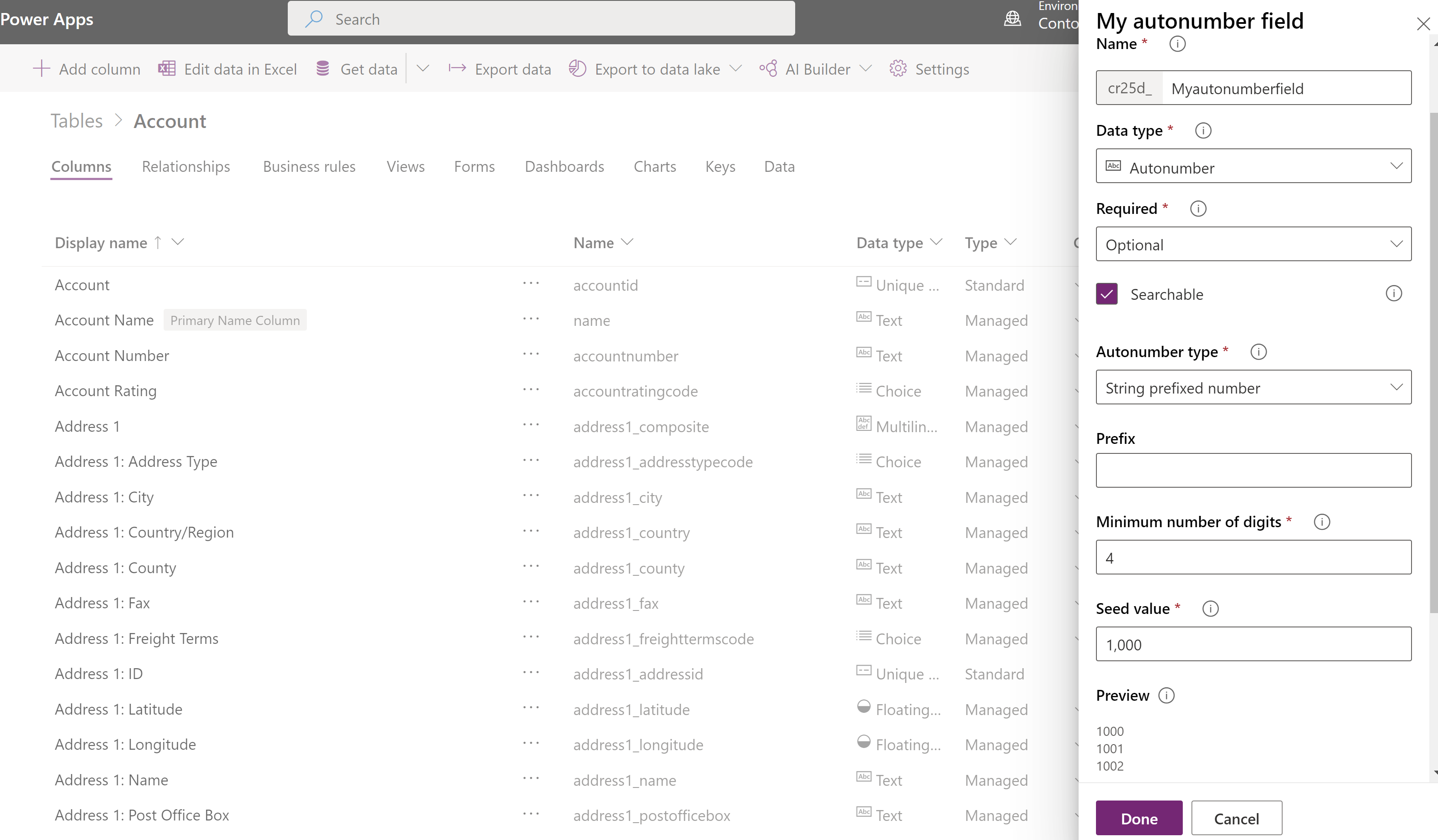
Task: Click the Add column icon
Action: (41, 68)
